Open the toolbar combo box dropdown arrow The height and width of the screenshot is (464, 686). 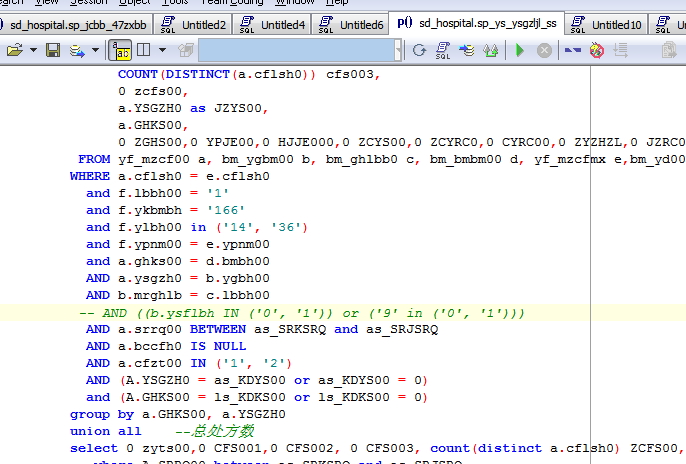(398, 50)
